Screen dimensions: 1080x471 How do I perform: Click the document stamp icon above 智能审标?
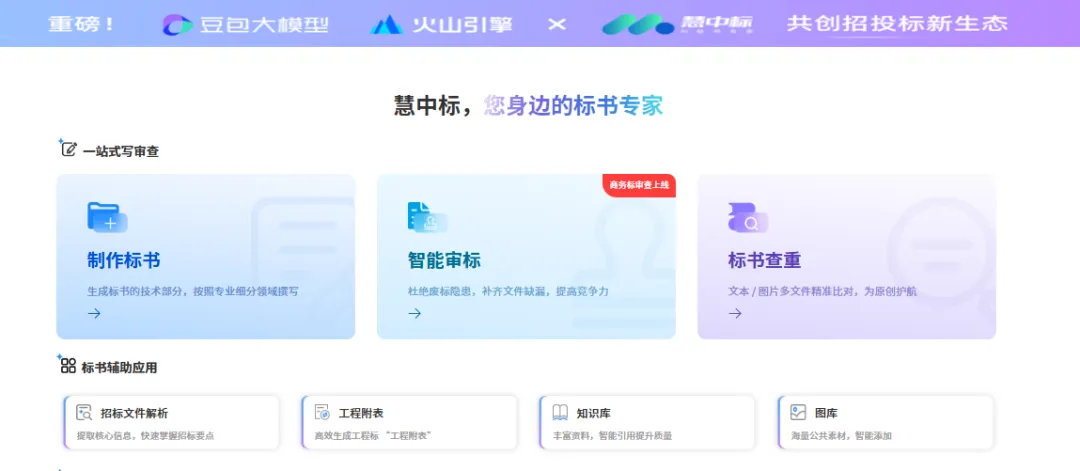point(427,217)
